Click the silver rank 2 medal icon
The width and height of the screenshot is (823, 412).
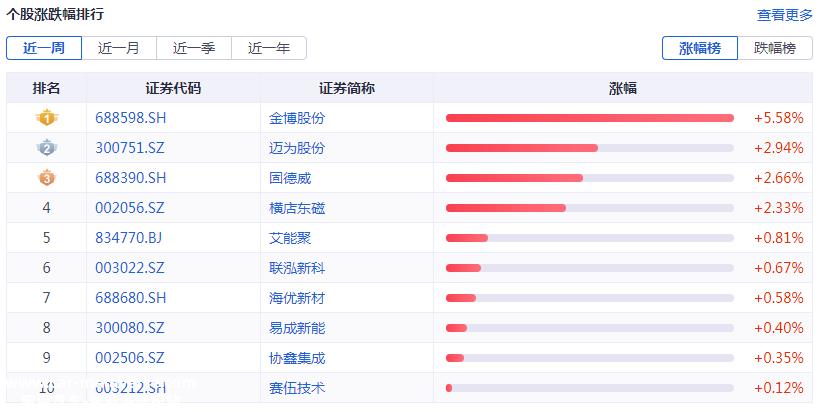[x=47, y=148]
